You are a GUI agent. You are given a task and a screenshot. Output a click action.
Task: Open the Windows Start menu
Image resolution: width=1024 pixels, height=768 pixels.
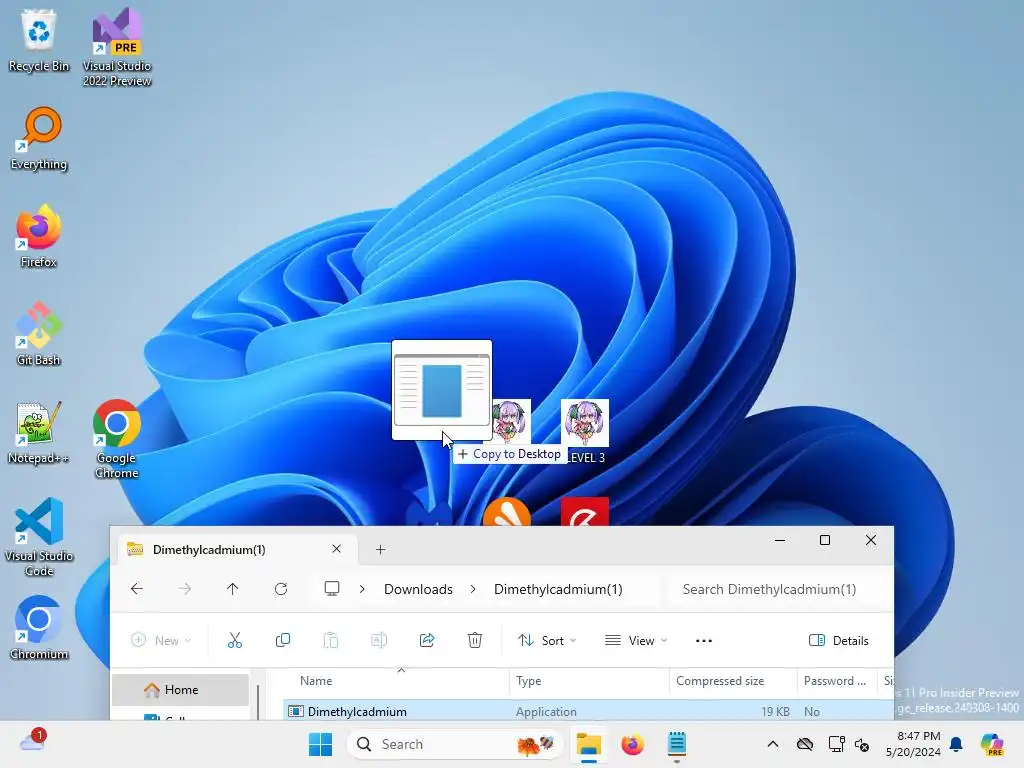point(320,744)
